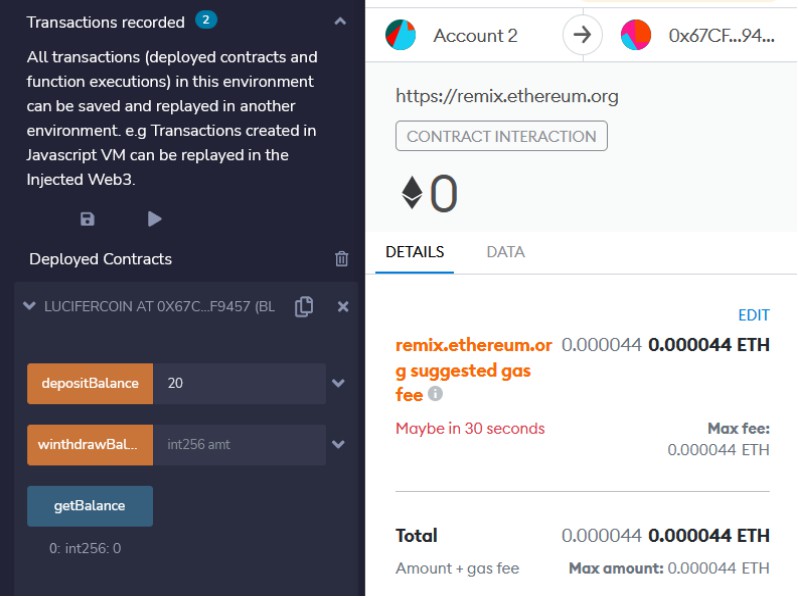Viewport: 798px width, 598px height.
Task: Focus the int256 amt input field
Action: tap(239, 444)
